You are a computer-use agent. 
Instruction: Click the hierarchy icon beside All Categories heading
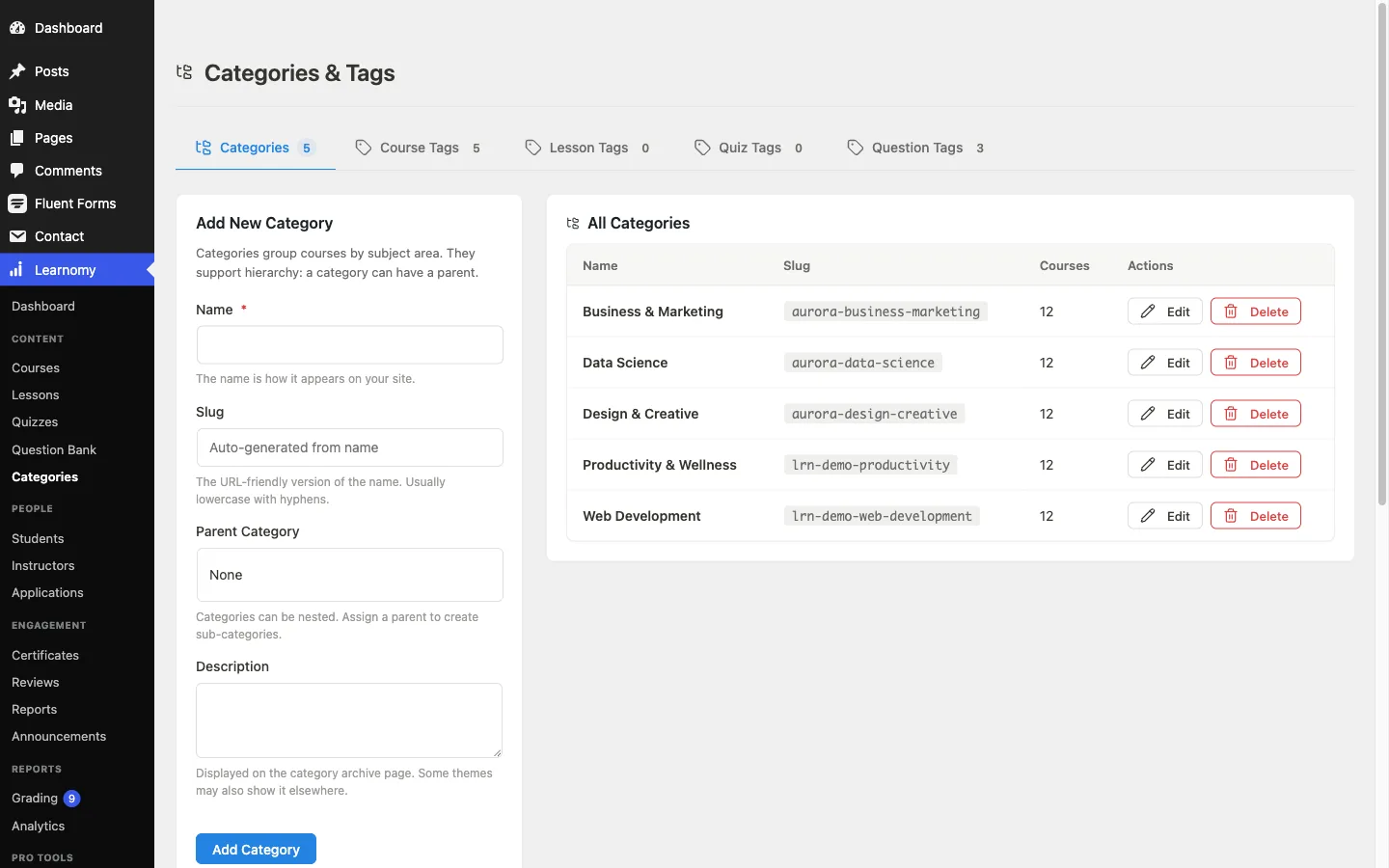click(x=573, y=223)
